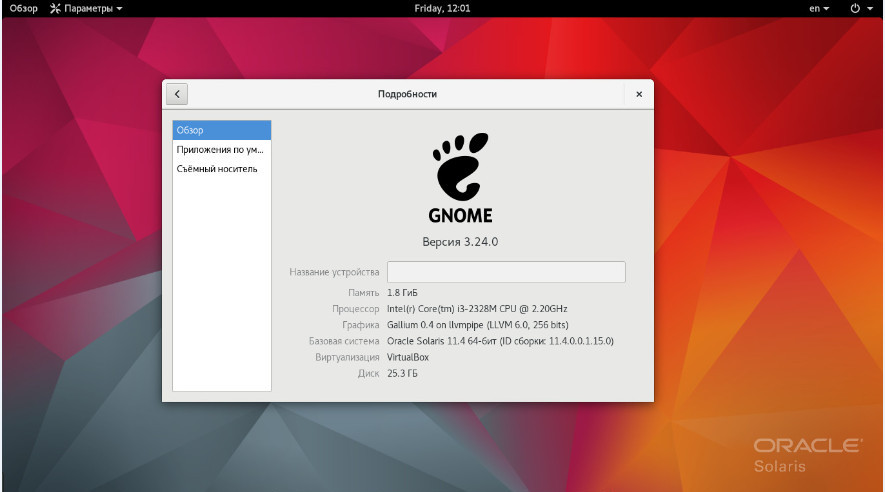Click the Gallium 0.4 on llvmpipe value
Viewport: 885px width, 492px height.
(477, 325)
